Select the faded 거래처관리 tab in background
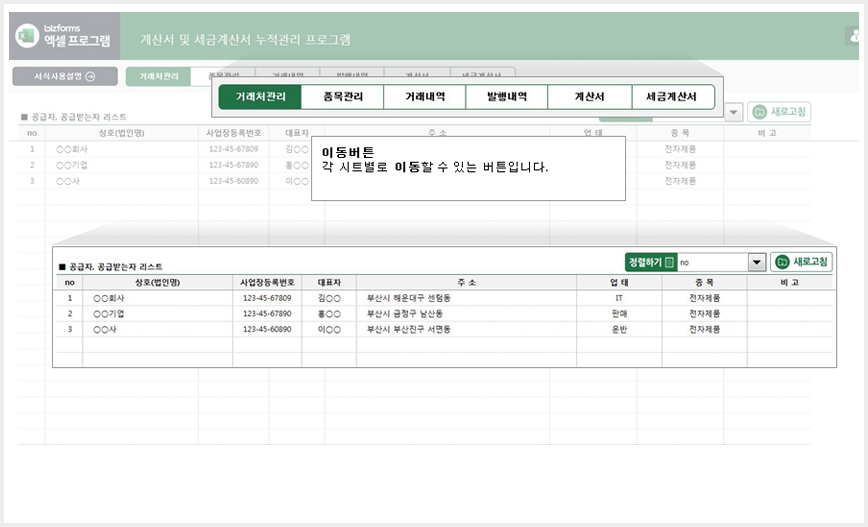868x527 pixels. [x=158, y=76]
